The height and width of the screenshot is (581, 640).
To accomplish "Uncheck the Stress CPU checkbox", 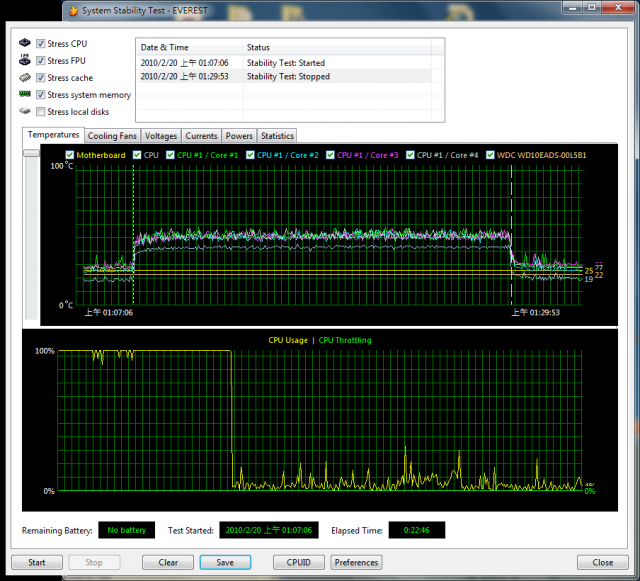I will (x=40, y=44).
